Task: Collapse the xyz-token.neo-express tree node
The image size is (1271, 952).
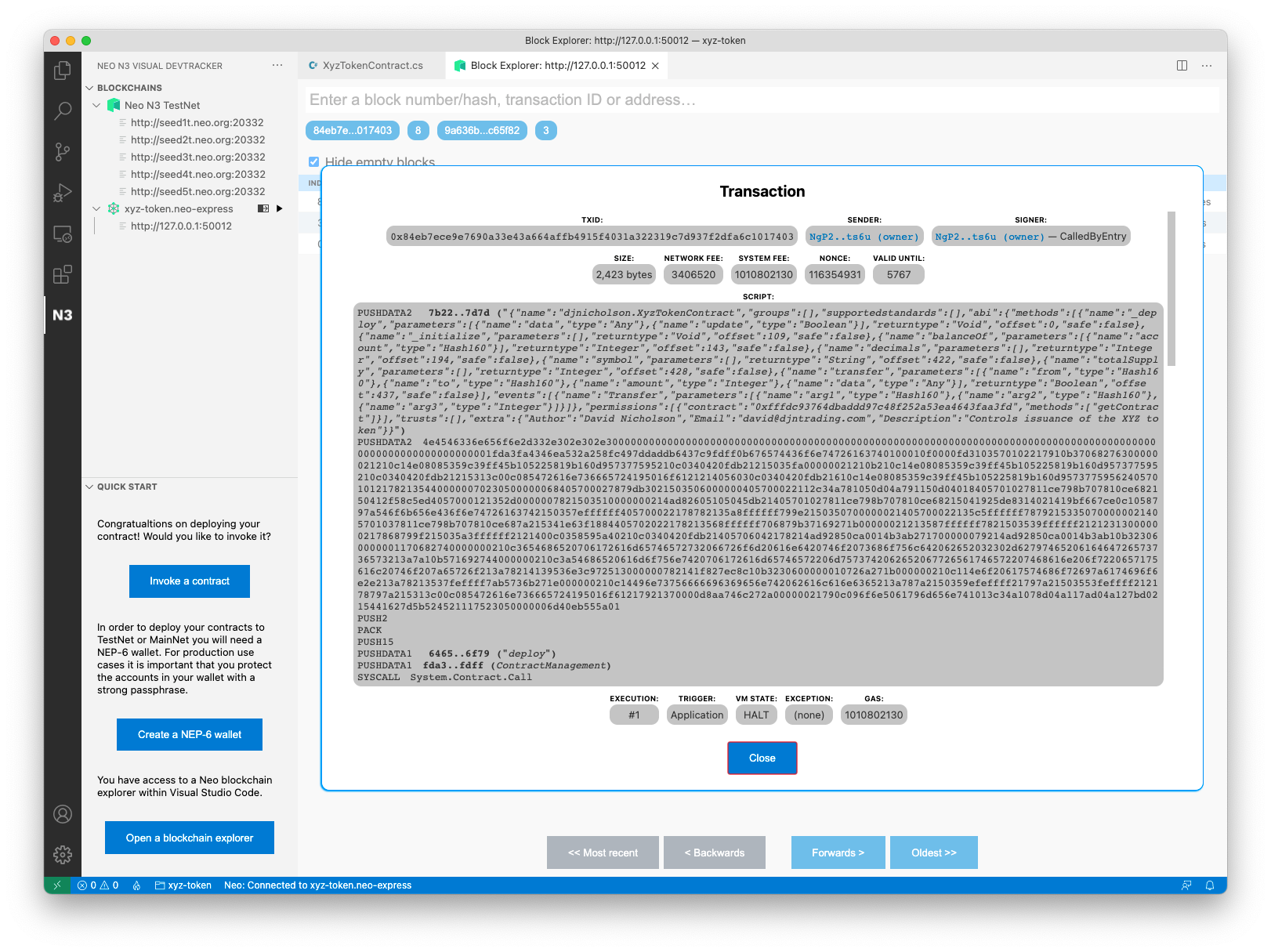Action: pyautogui.click(x=96, y=208)
